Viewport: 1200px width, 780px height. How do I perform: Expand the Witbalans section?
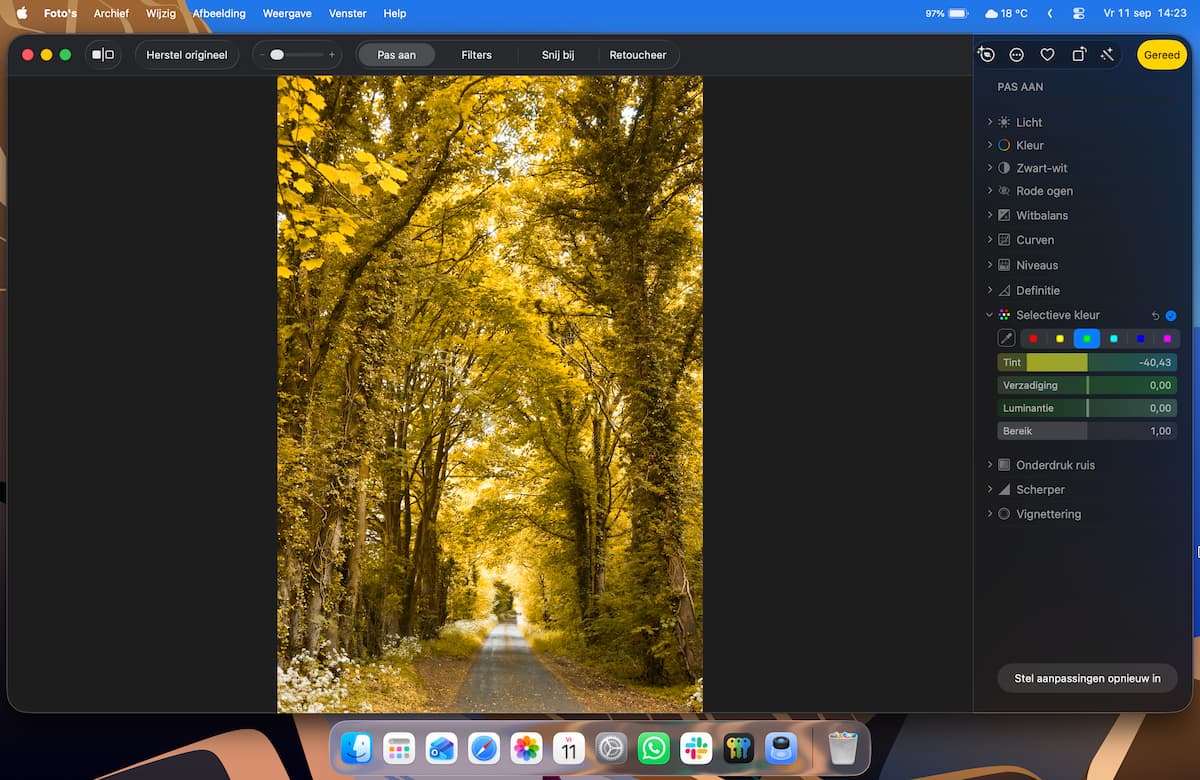click(x=990, y=215)
